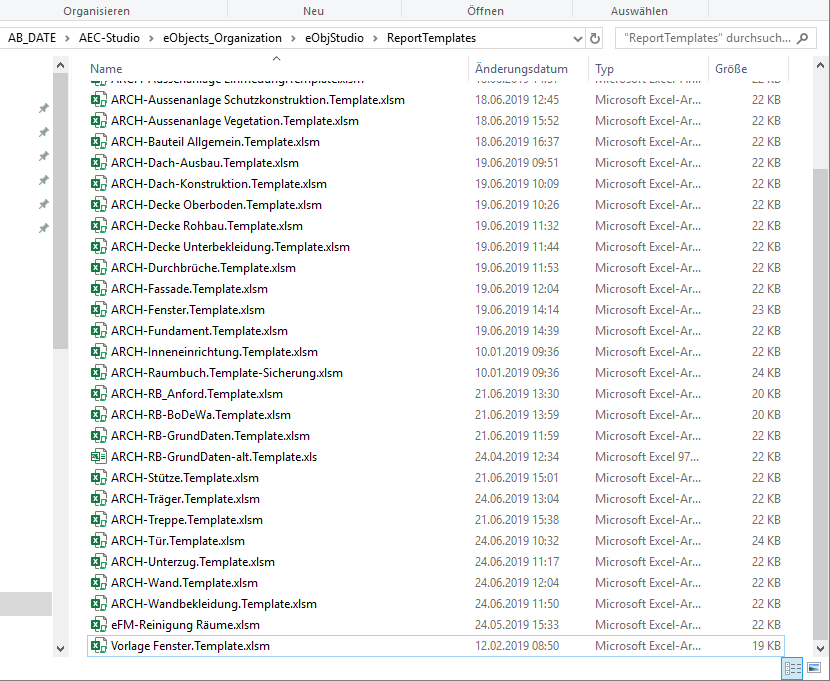The image size is (830, 681).
Task: Click Excel icon of ARCH-Raumbuch.Template-Sicherung file
Action: [98, 373]
